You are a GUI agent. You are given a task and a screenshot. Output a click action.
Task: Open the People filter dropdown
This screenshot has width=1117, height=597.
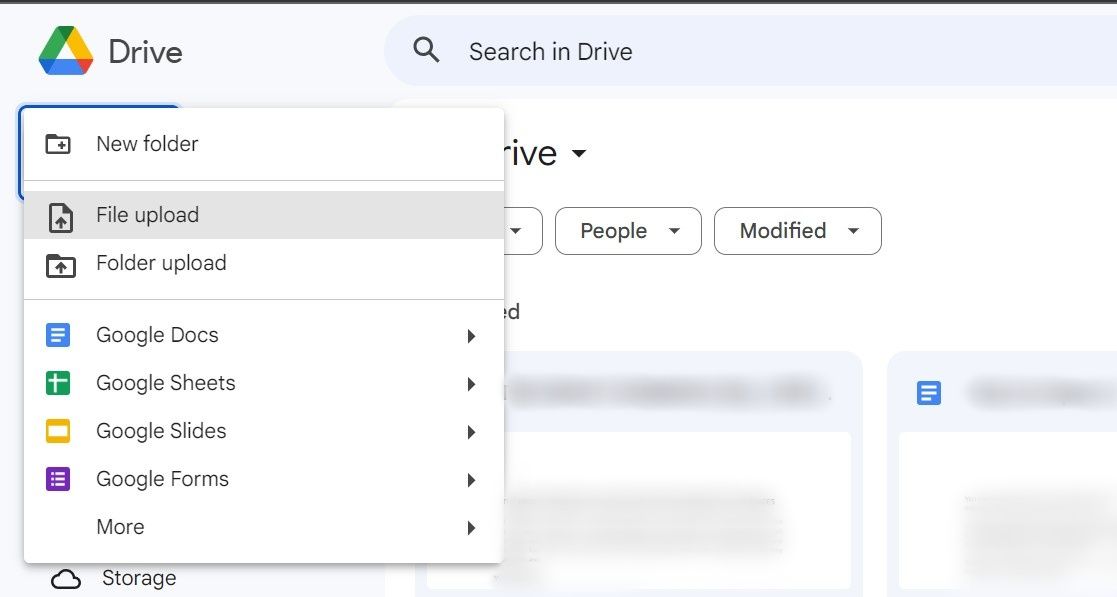(628, 231)
